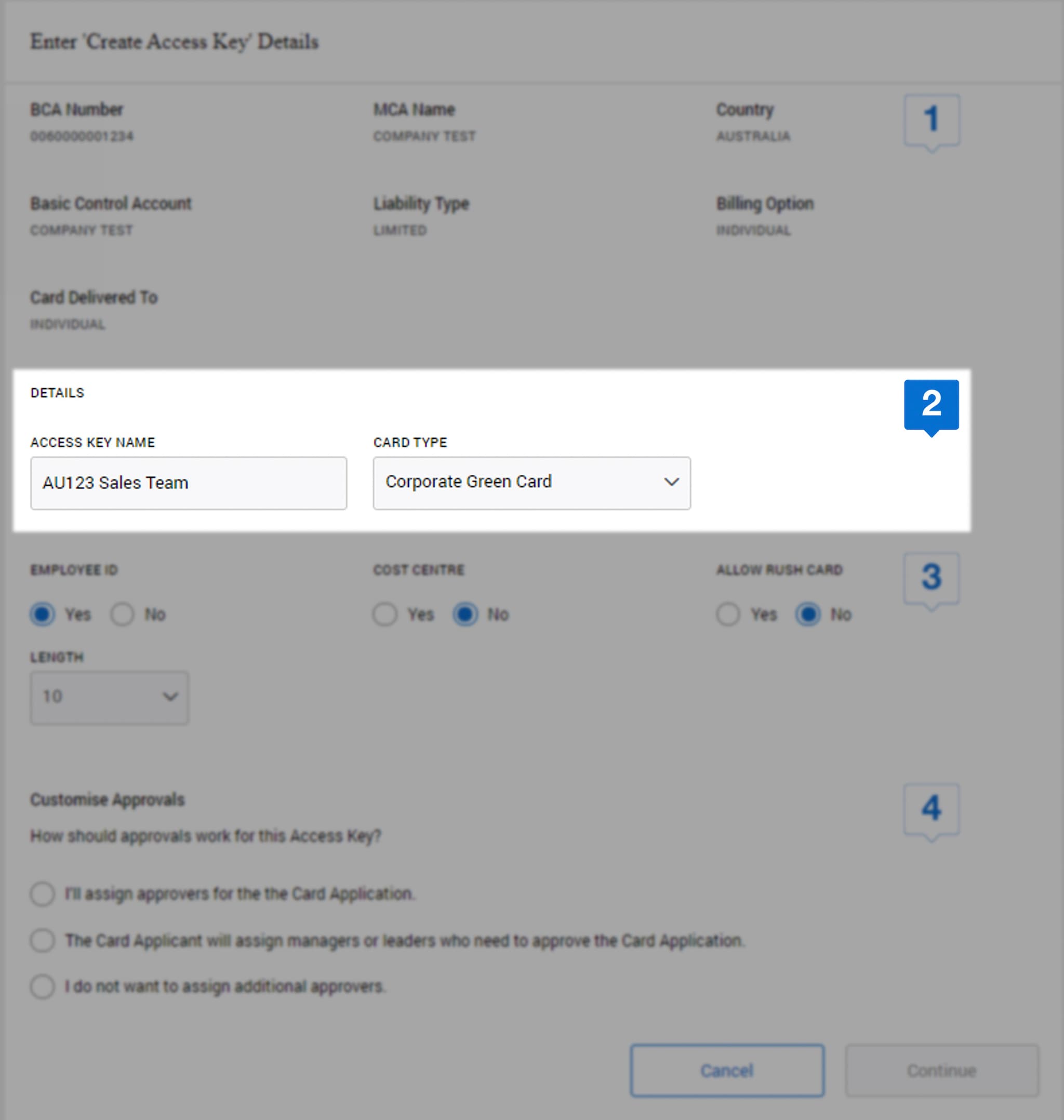Choose 'I do not want to assign additional approvers'
The image size is (1064, 1120).
pyautogui.click(x=42, y=986)
